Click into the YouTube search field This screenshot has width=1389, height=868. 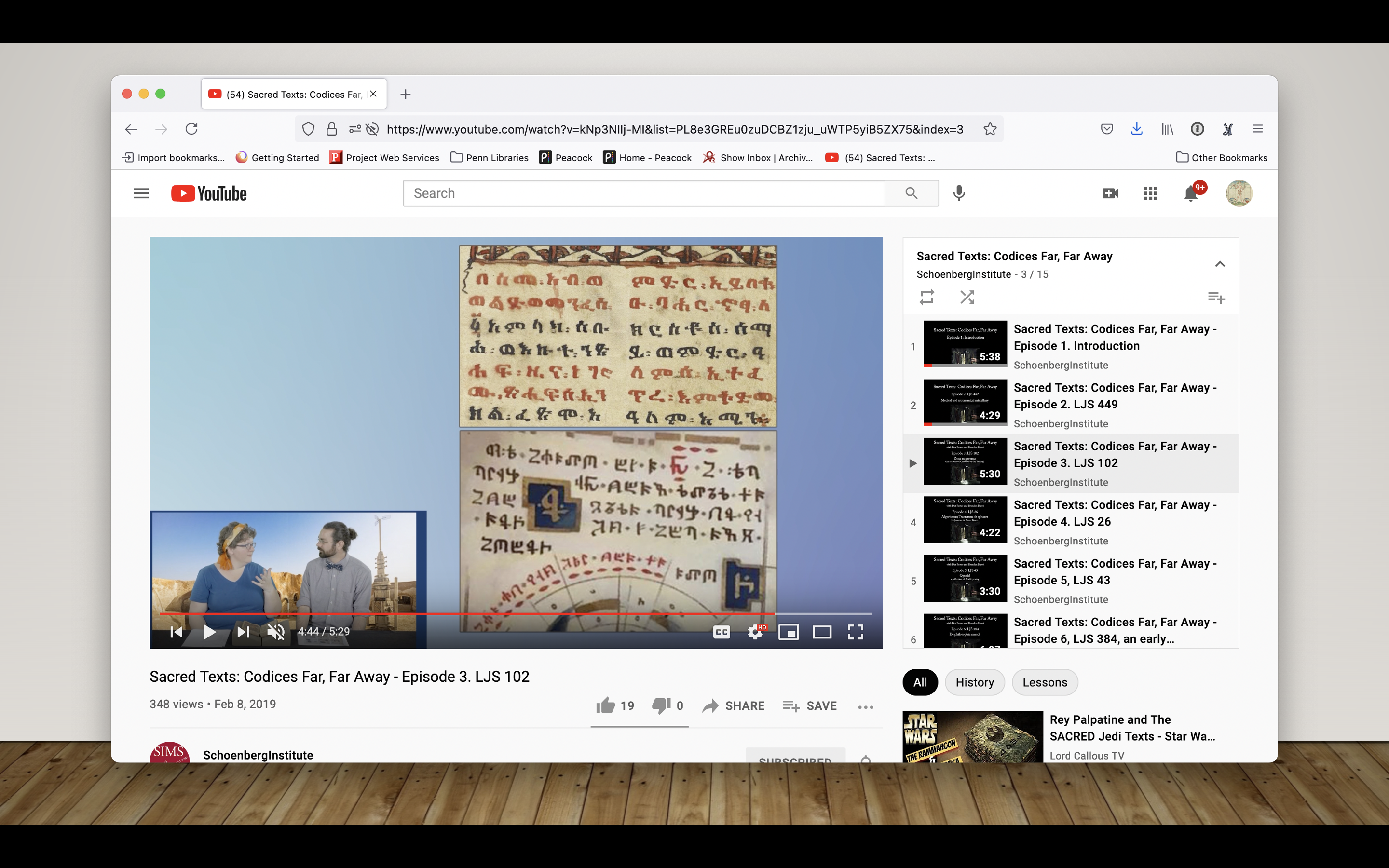pyautogui.click(x=644, y=193)
